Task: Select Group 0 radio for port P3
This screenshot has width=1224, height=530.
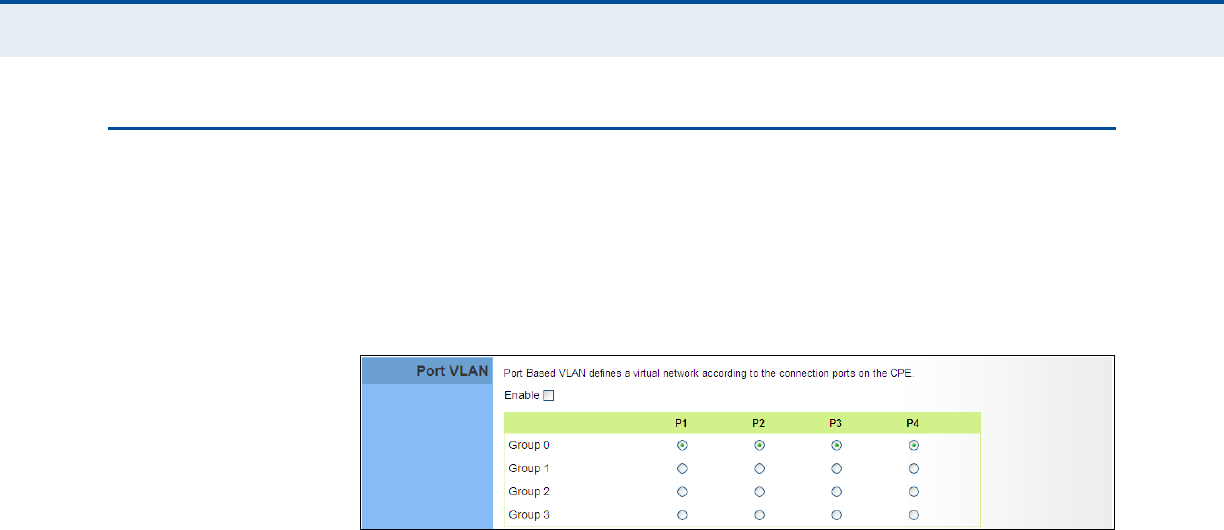Action: [837, 445]
